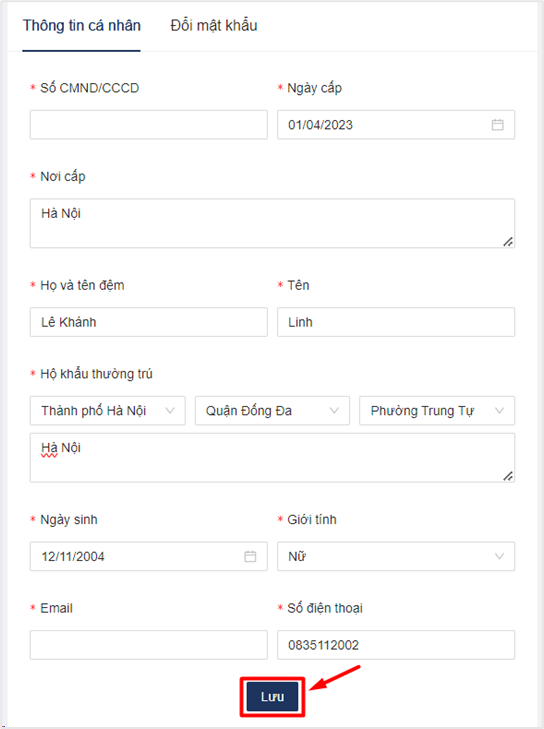Grab the resize handle of Nơi cấp textarea

click(x=508, y=241)
